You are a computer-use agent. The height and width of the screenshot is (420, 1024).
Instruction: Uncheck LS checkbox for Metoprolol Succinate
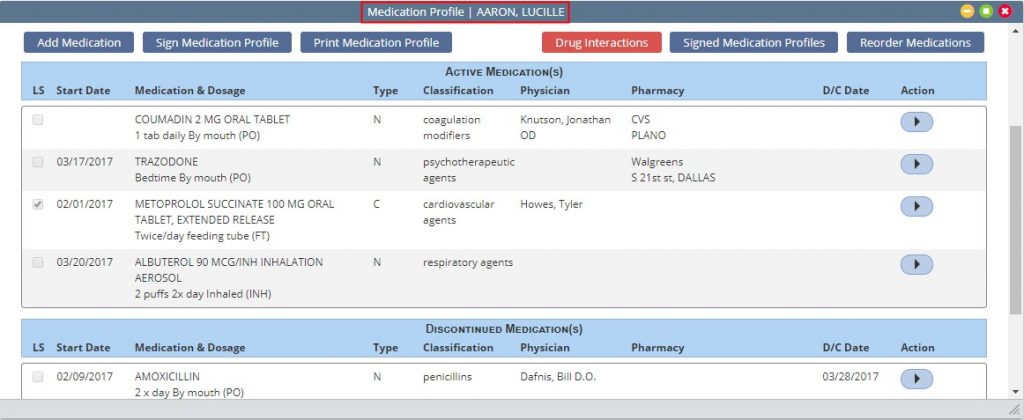(x=38, y=205)
